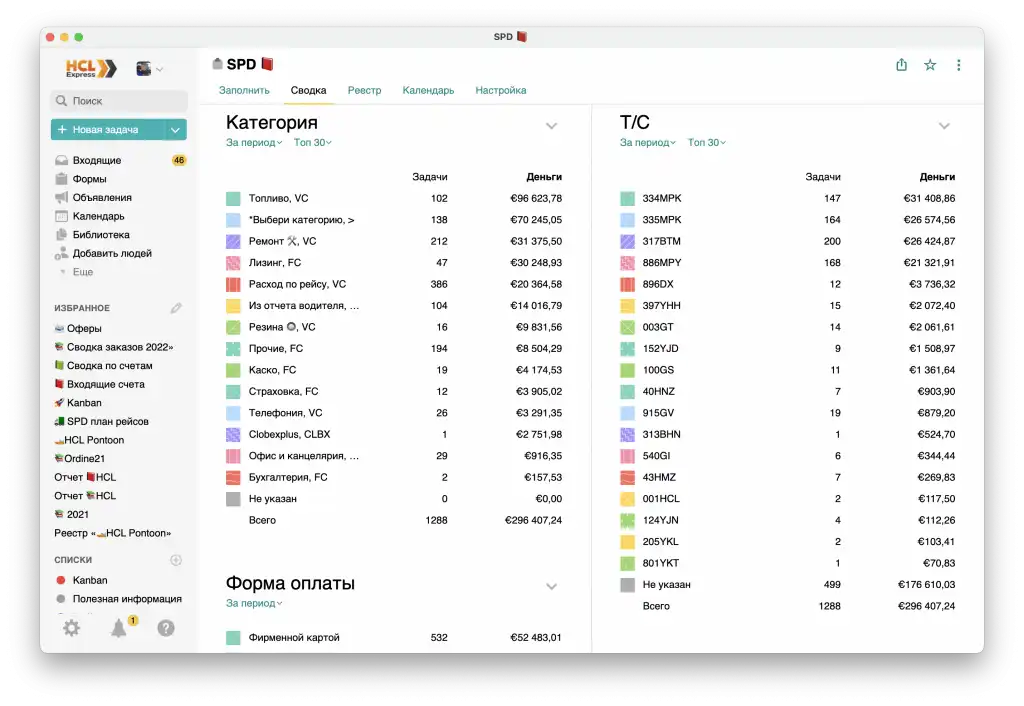Click the grey Полезная информация dot
The image size is (1024, 706).
point(61,598)
